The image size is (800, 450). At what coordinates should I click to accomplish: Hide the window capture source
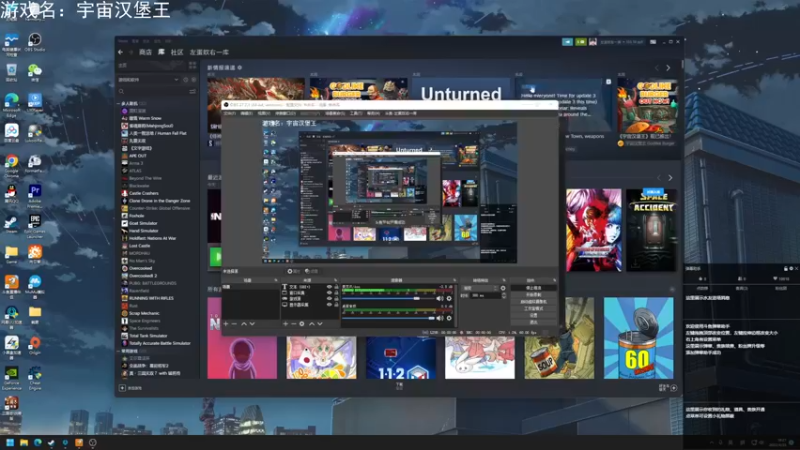point(329,293)
